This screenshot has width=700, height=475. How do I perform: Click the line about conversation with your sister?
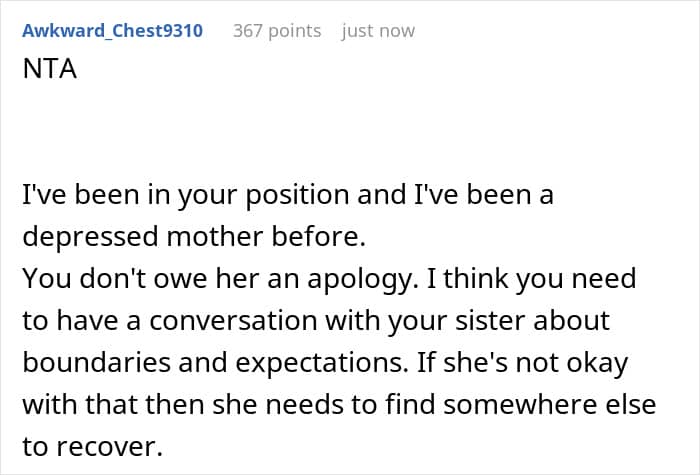pyautogui.click(x=316, y=321)
